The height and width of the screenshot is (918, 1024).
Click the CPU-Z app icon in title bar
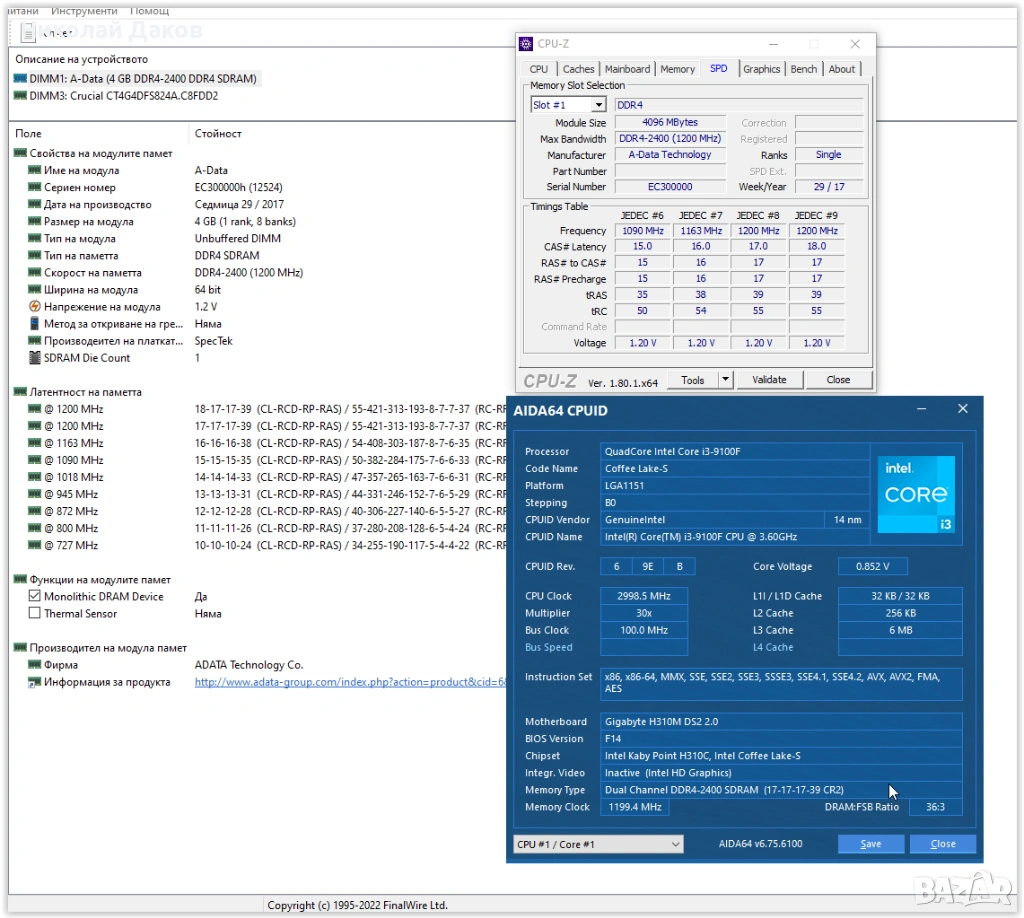coord(526,44)
